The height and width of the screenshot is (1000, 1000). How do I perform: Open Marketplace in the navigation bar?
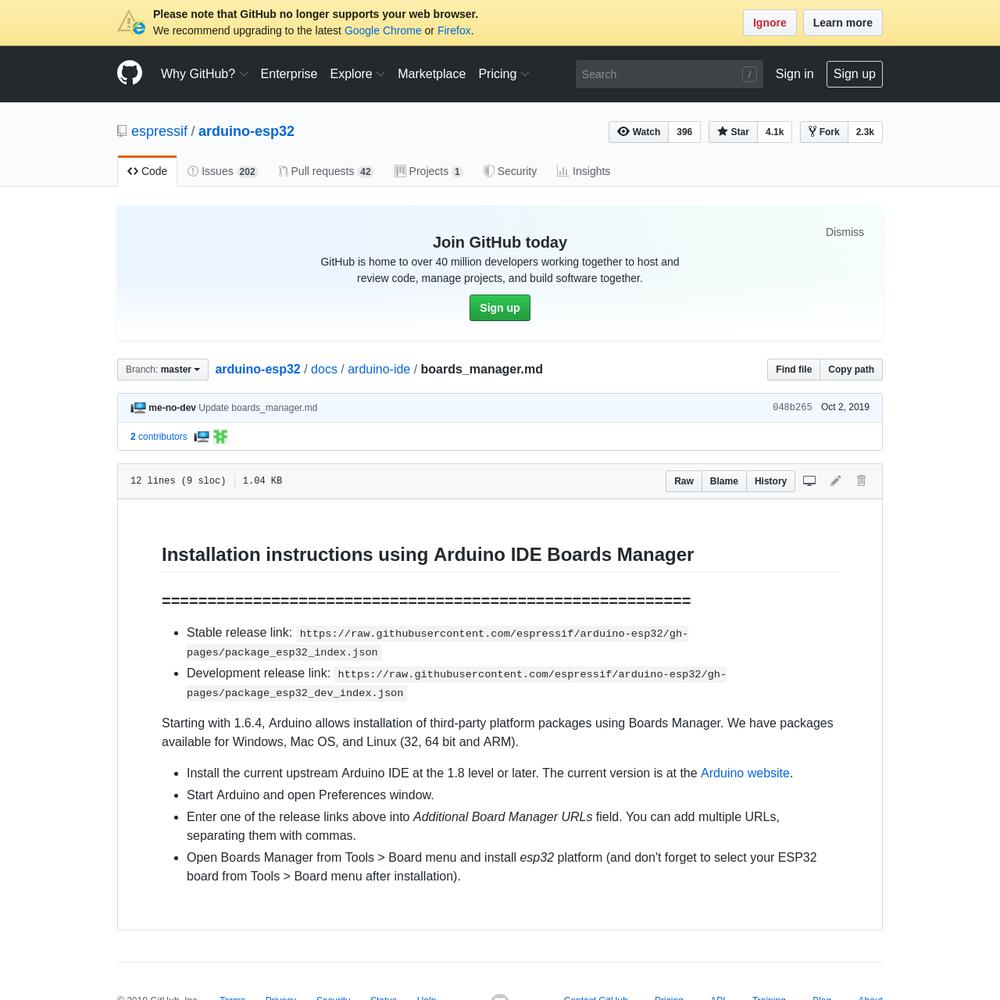coord(432,74)
